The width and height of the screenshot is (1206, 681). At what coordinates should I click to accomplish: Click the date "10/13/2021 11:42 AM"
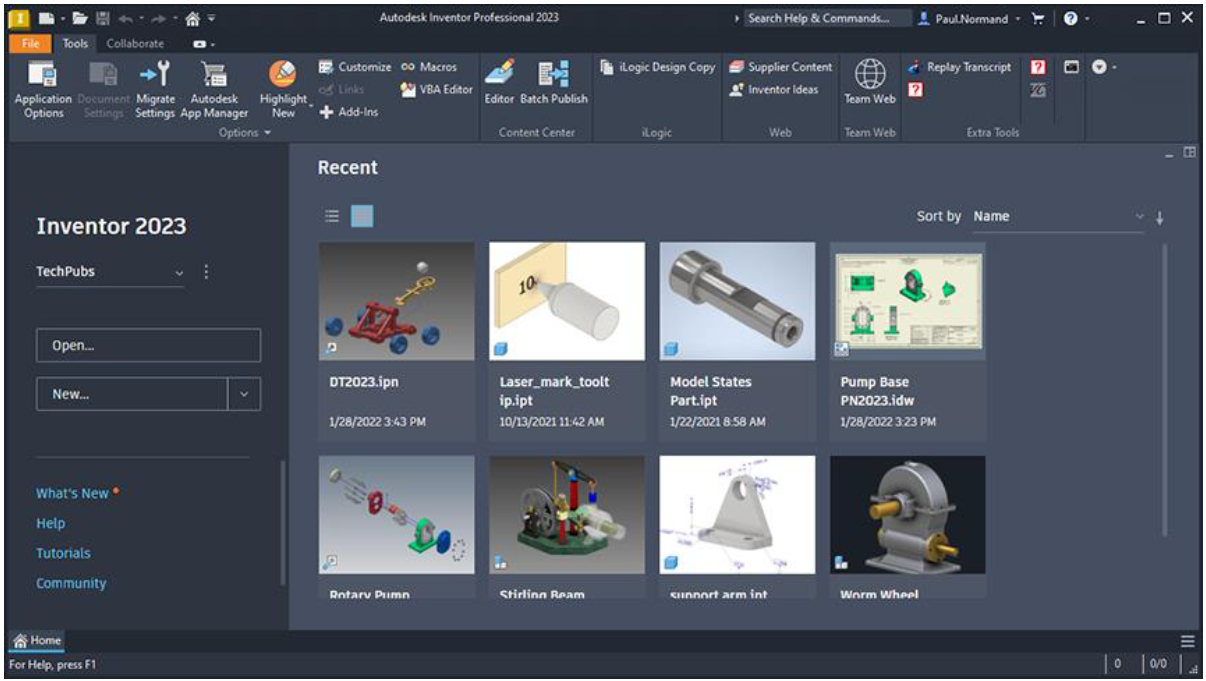552,422
